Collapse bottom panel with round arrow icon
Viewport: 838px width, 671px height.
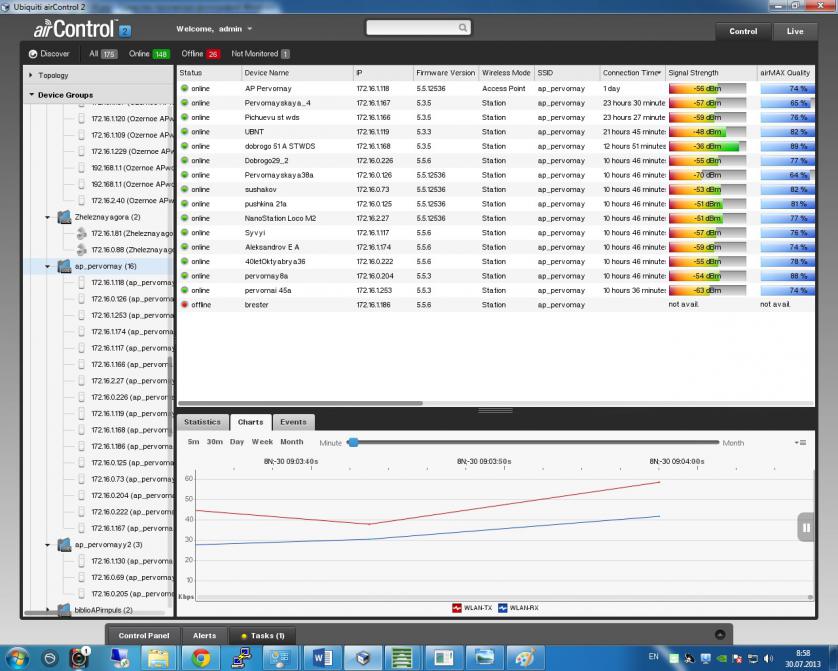[x=720, y=635]
